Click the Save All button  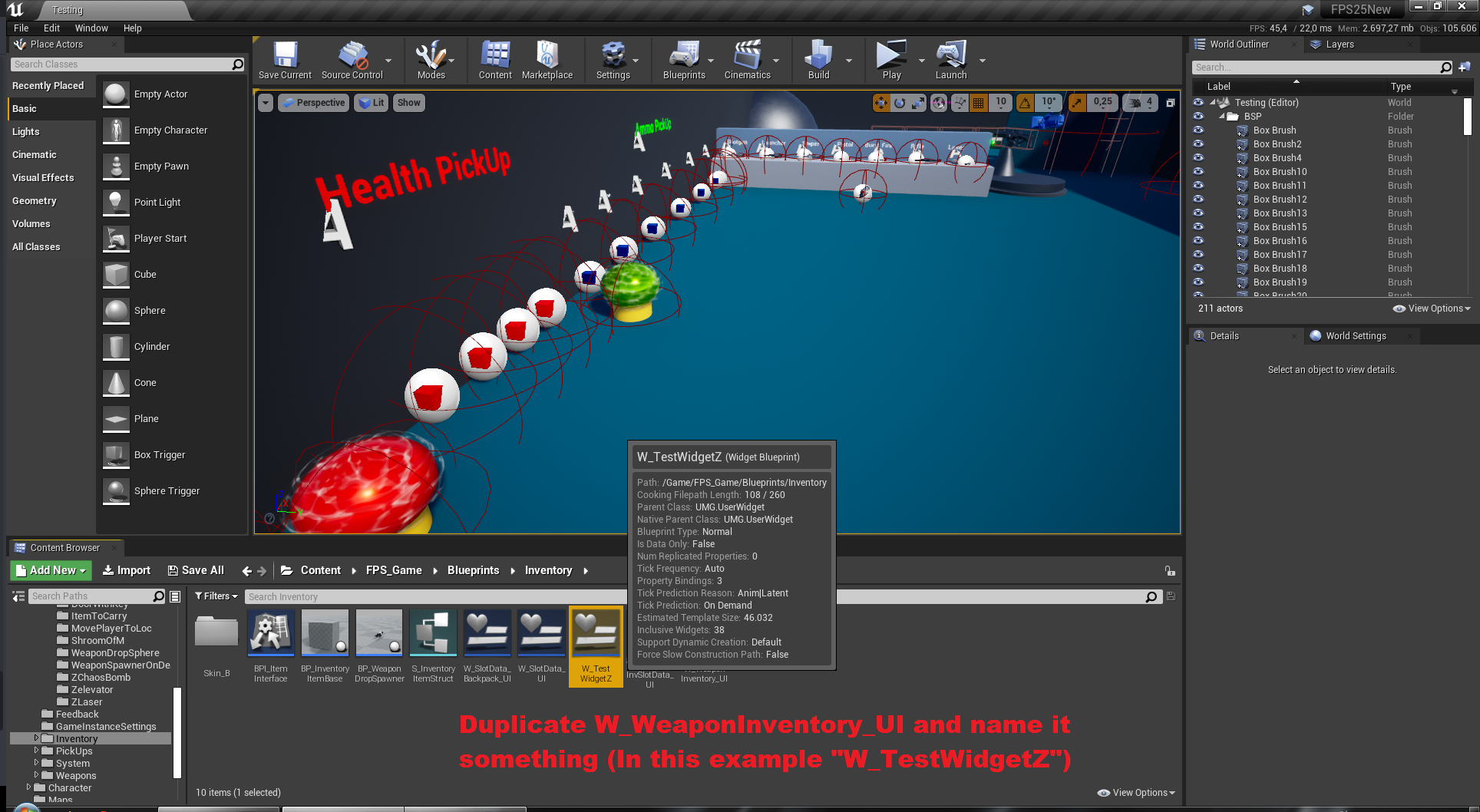click(196, 570)
